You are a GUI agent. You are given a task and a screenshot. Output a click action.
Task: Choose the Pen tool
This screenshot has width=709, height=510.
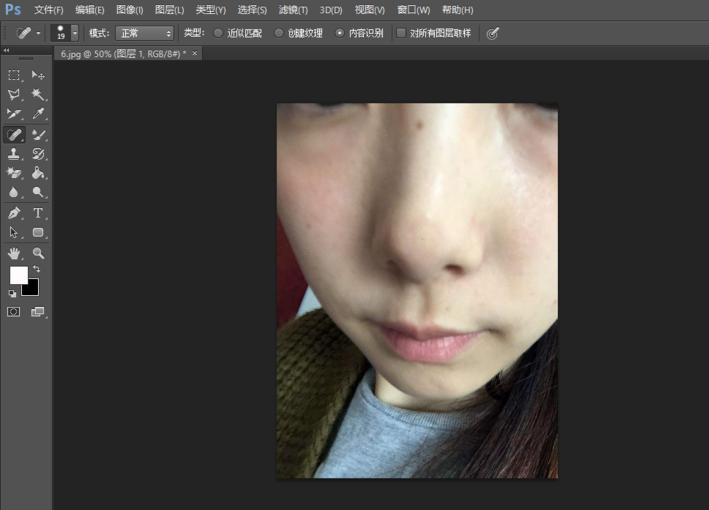pos(14,213)
